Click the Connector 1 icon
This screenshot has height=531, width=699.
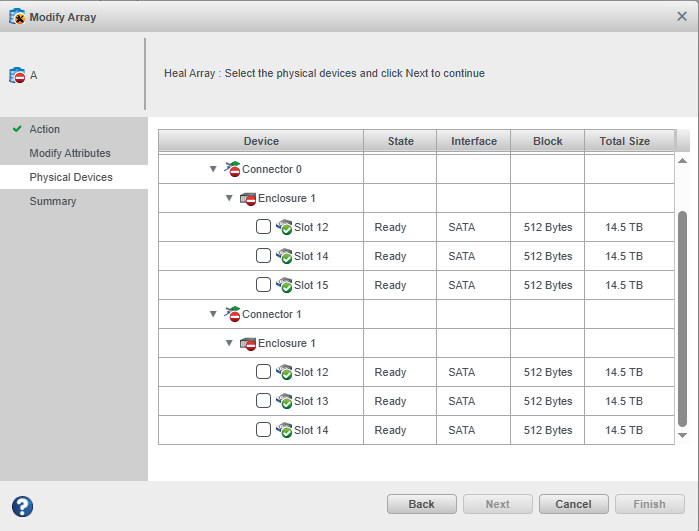(232, 314)
